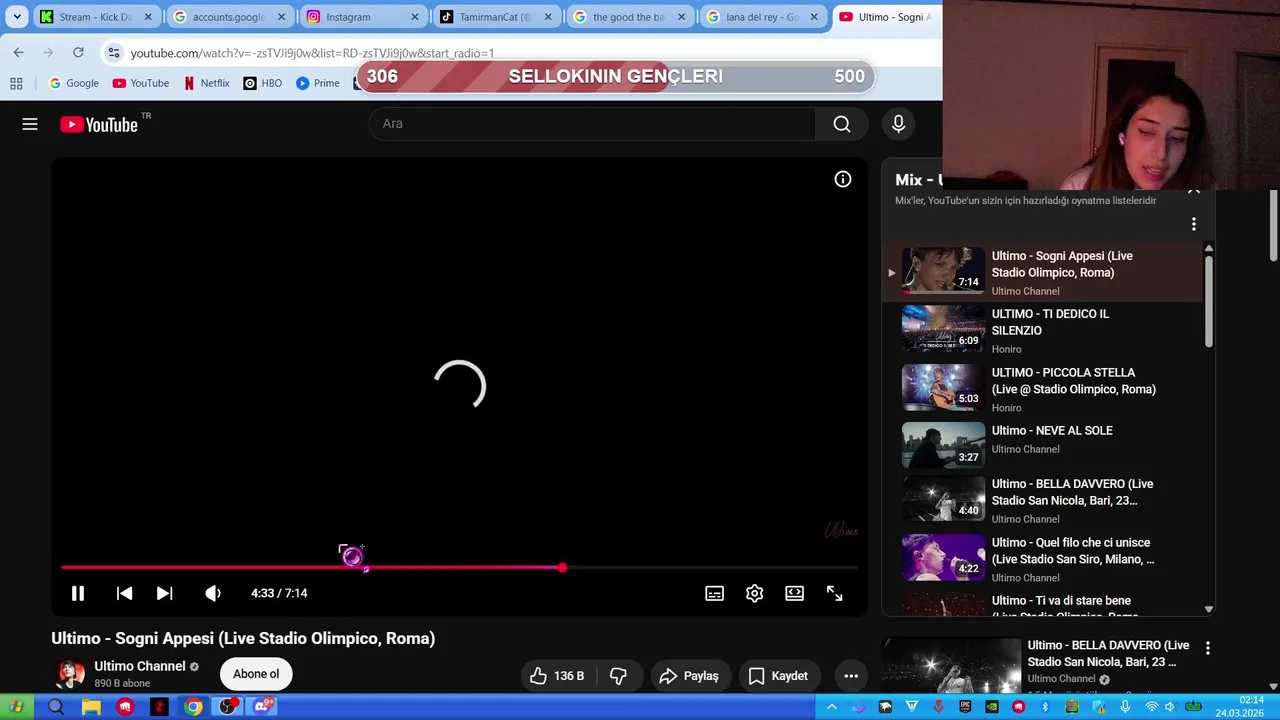Open HBO bookmark

pos(263,83)
